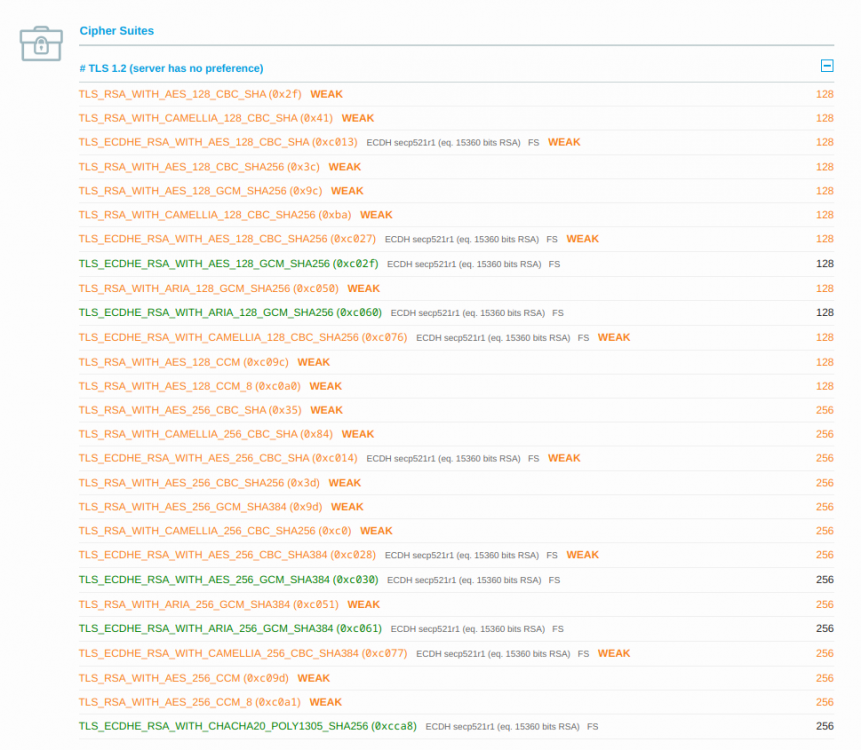Click TLS_ECDHE_RSA_WITH_AES_128_GCM_SHA256 (0xc02f) cipher
The height and width of the screenshot is (750, 861).
tap(228, 264)
